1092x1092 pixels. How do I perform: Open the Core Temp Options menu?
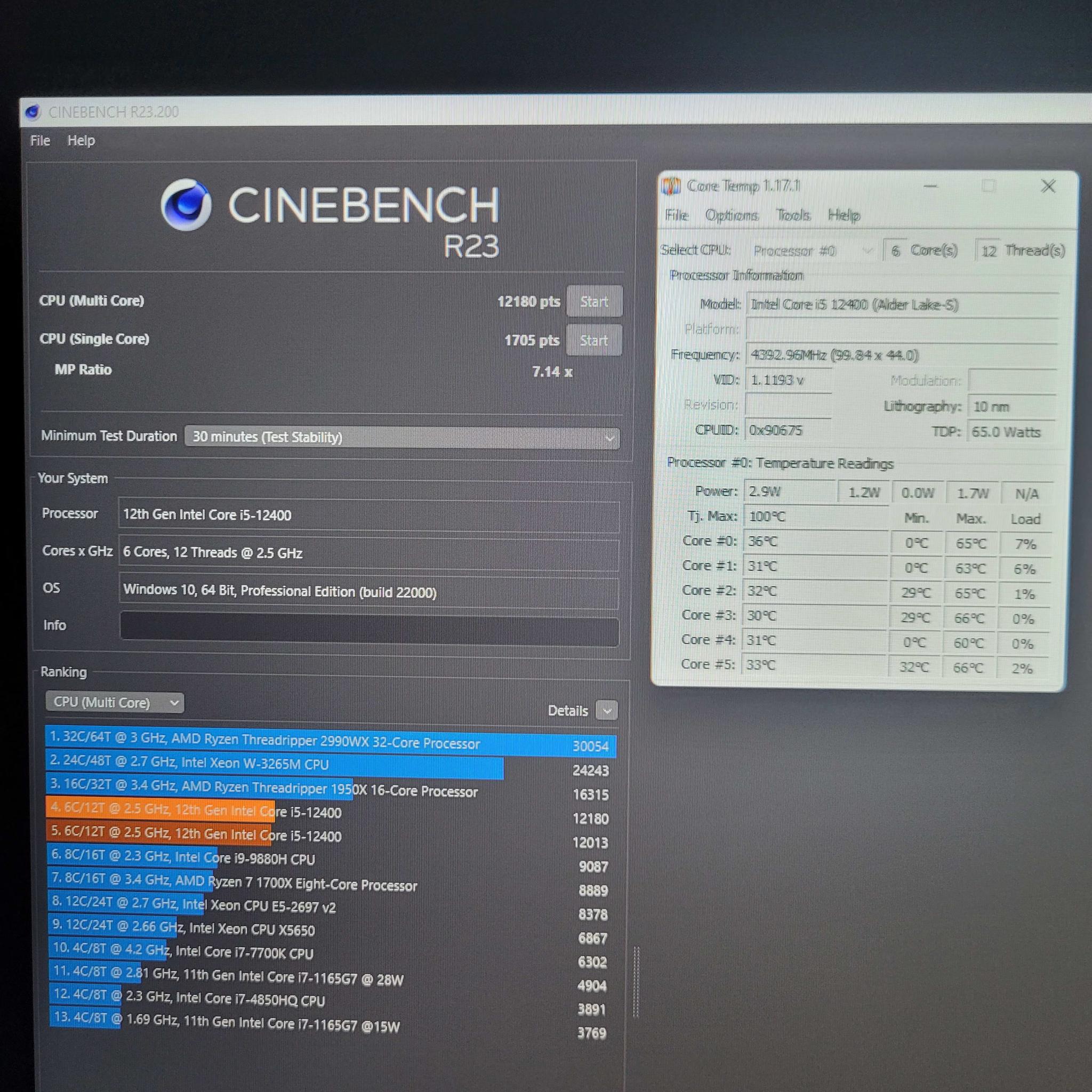pyautogui.click(x=732, y=215)
